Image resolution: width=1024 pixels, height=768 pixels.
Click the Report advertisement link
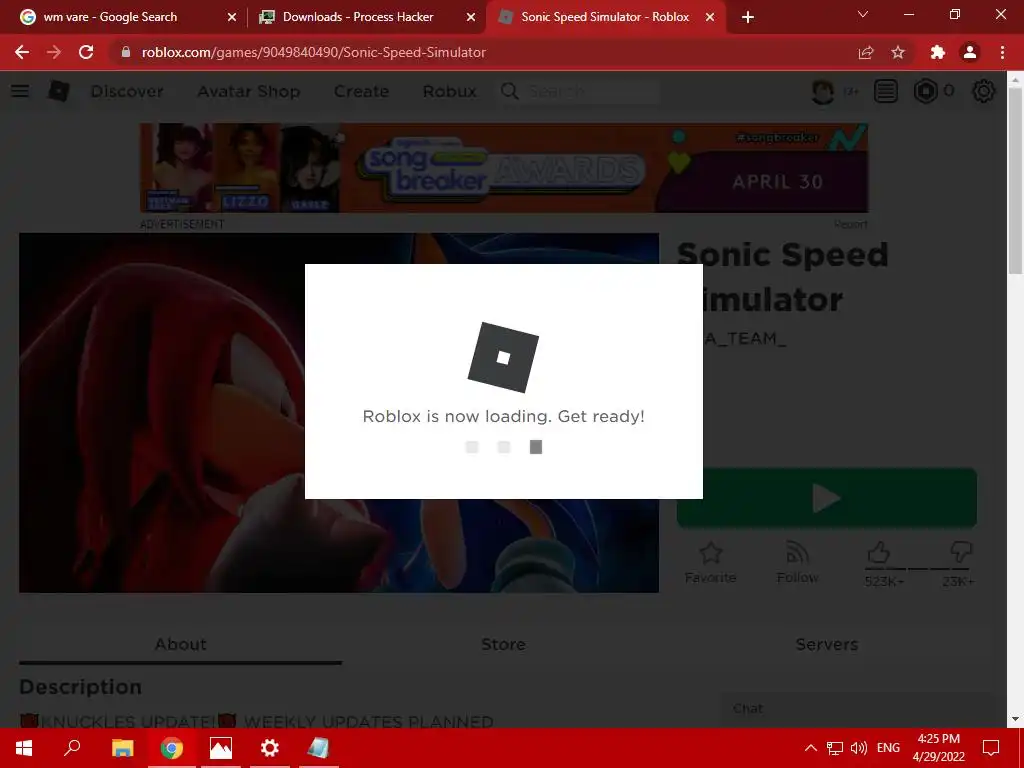click(851, 224)
